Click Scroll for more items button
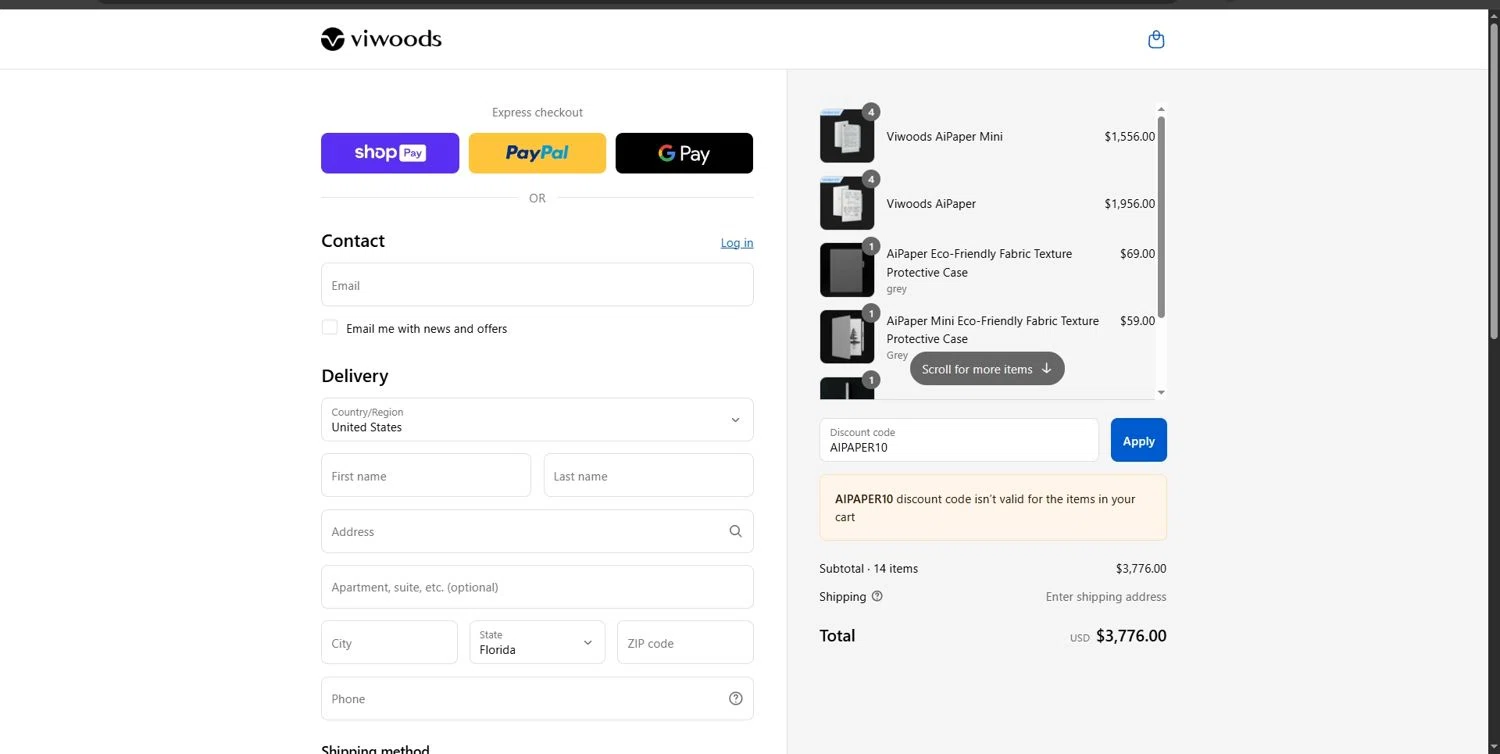 coord(987,369)
